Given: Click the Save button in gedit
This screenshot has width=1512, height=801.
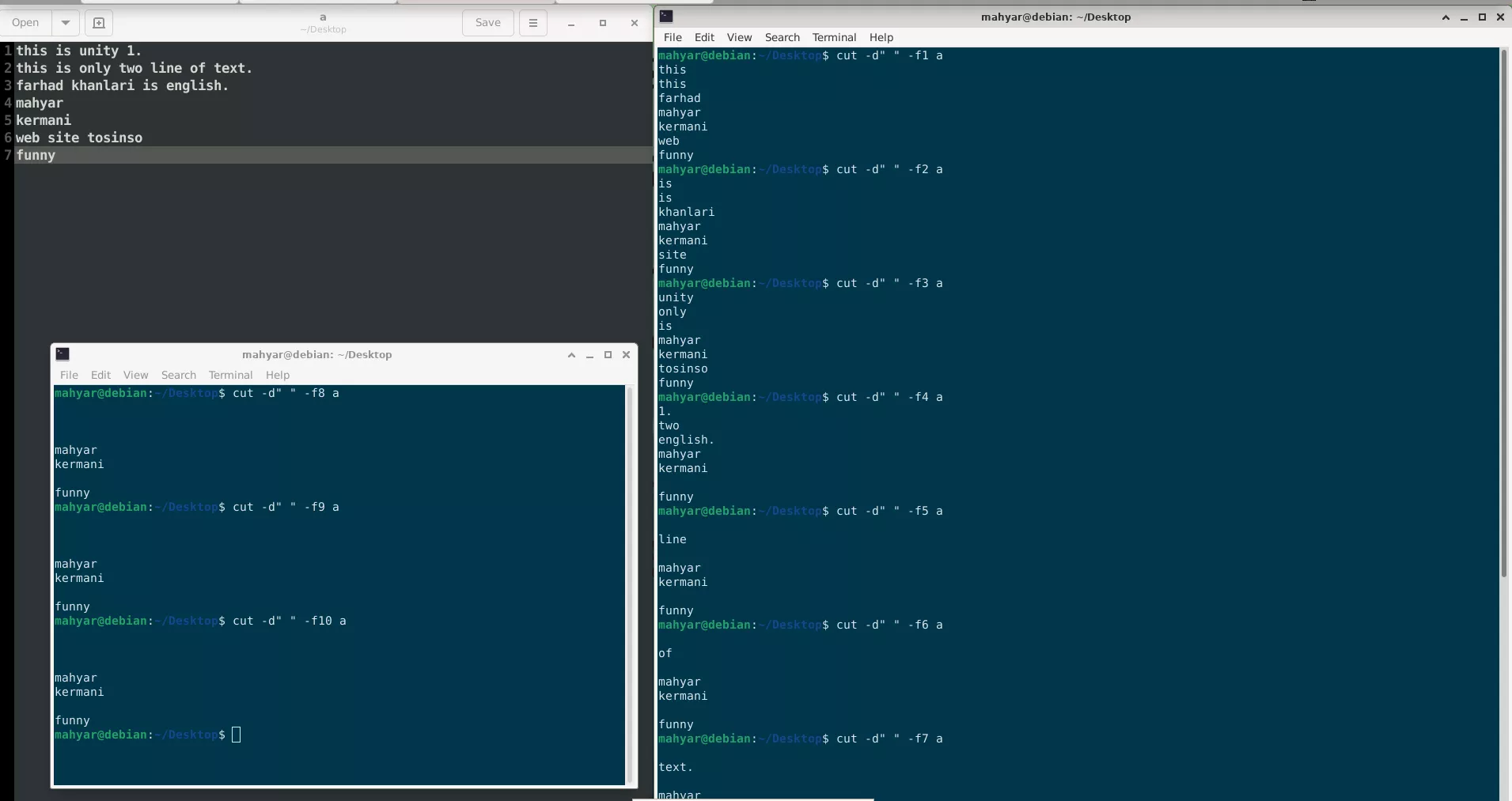Looking at the screenshot, I should 487,23.
